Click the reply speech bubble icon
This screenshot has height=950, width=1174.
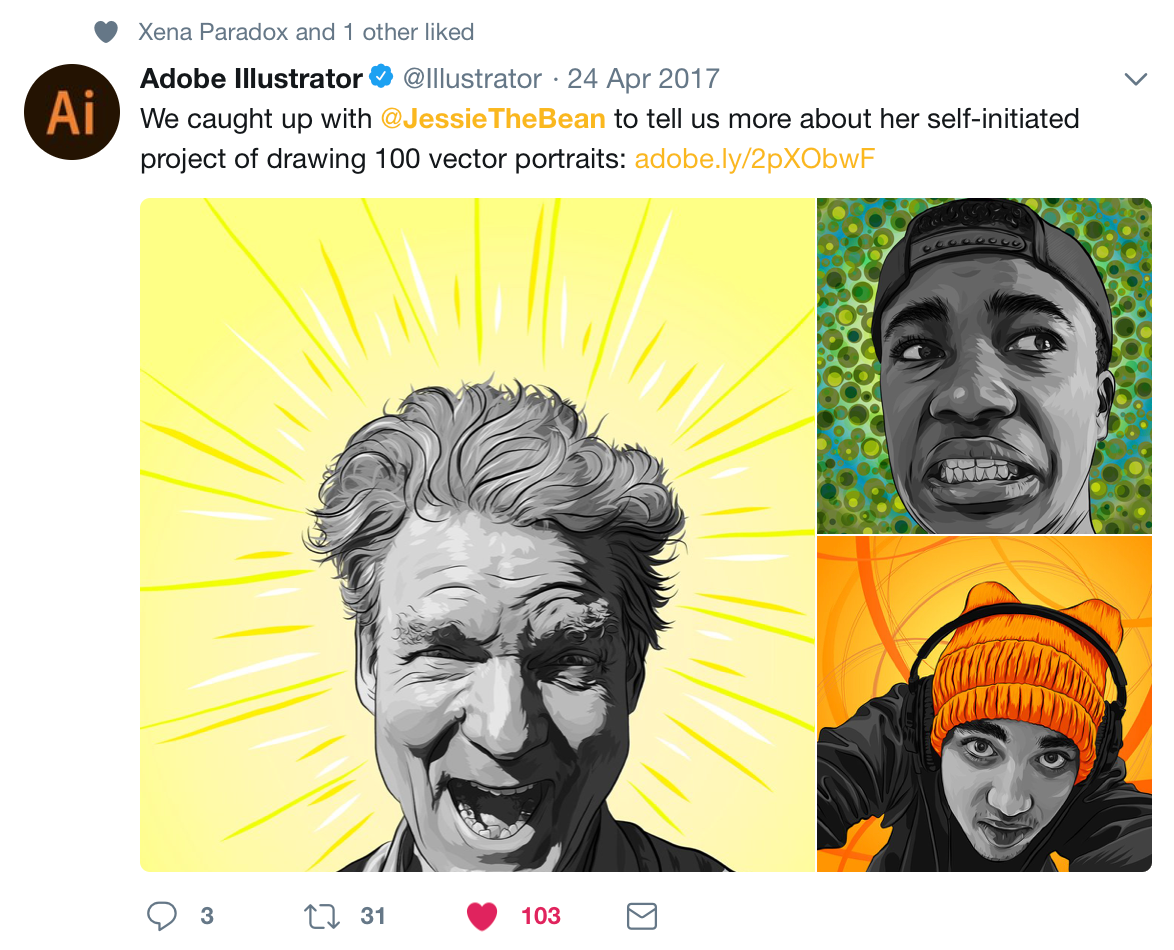pos(162,916)
